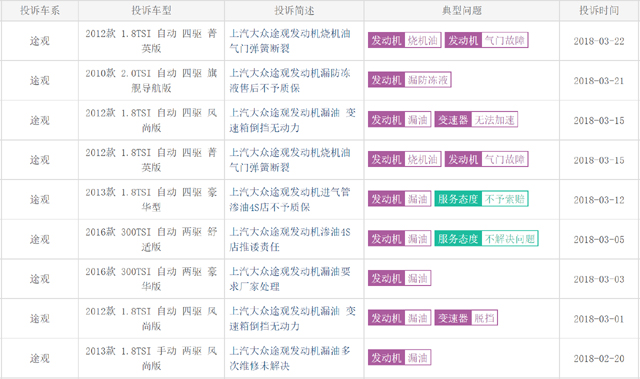Select model cell 2010款 2.0TSI 自动 四驱 旗舰导航版
The width and height of the screenshot is (640, 379).
point(151,80)
